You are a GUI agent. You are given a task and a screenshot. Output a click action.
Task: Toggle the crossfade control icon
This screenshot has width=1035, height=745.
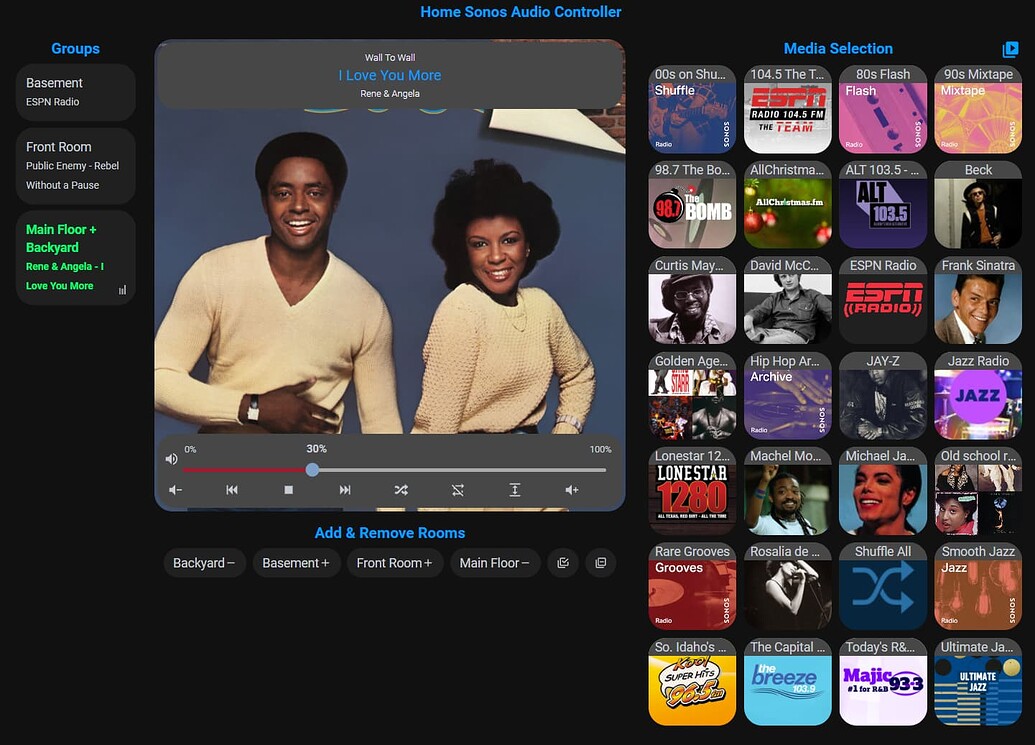point(514,490)
